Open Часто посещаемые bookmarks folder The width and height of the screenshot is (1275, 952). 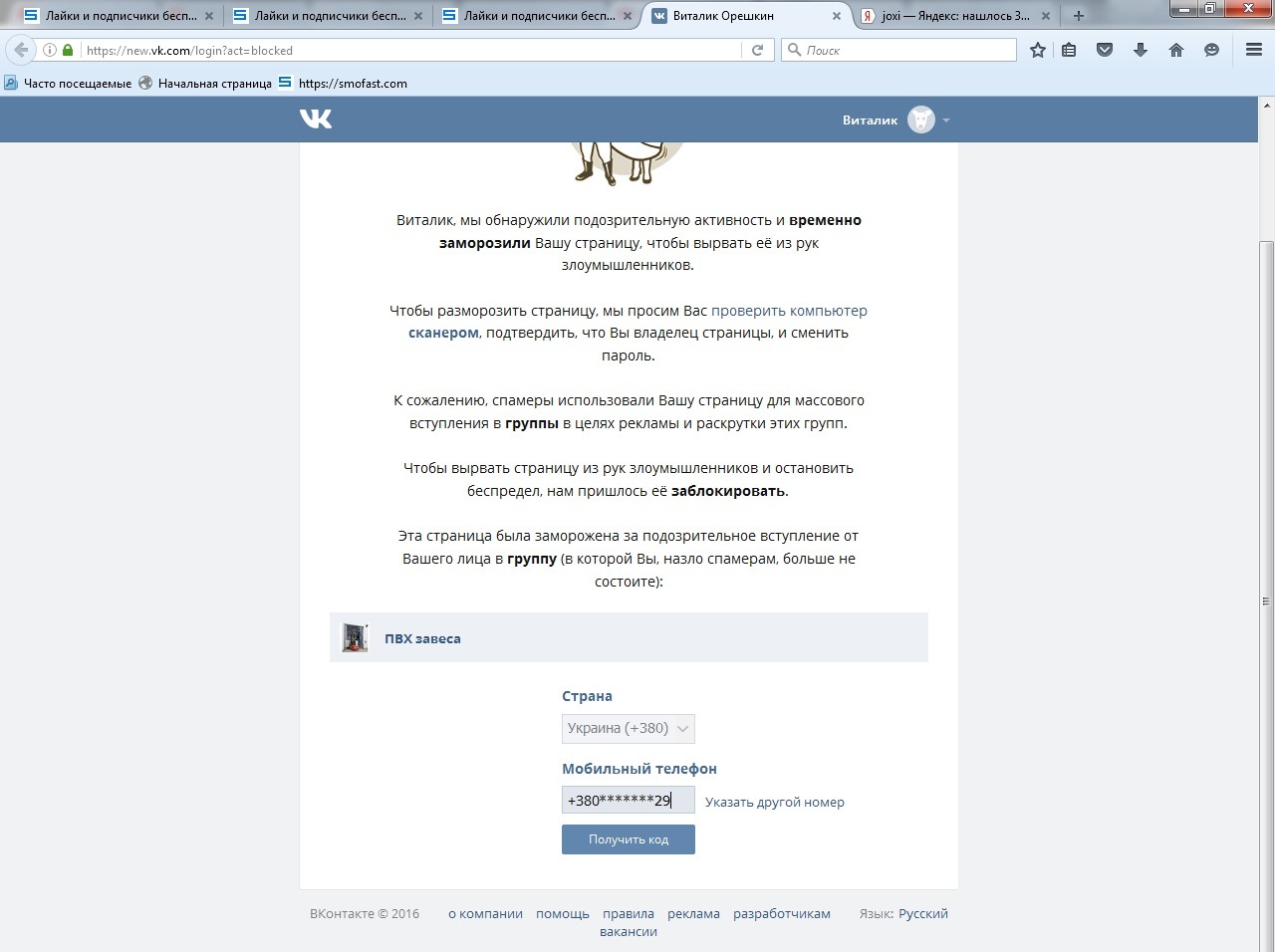click(x=68, y=84)
